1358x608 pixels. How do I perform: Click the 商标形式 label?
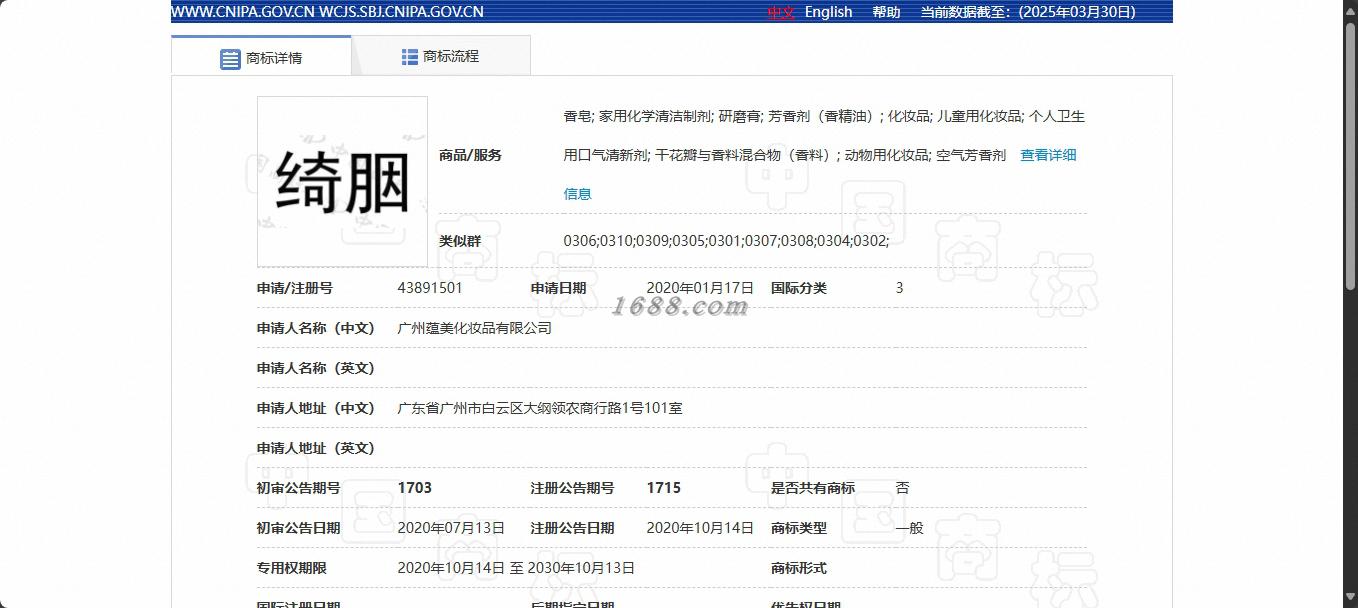click(x=799, y=568)
